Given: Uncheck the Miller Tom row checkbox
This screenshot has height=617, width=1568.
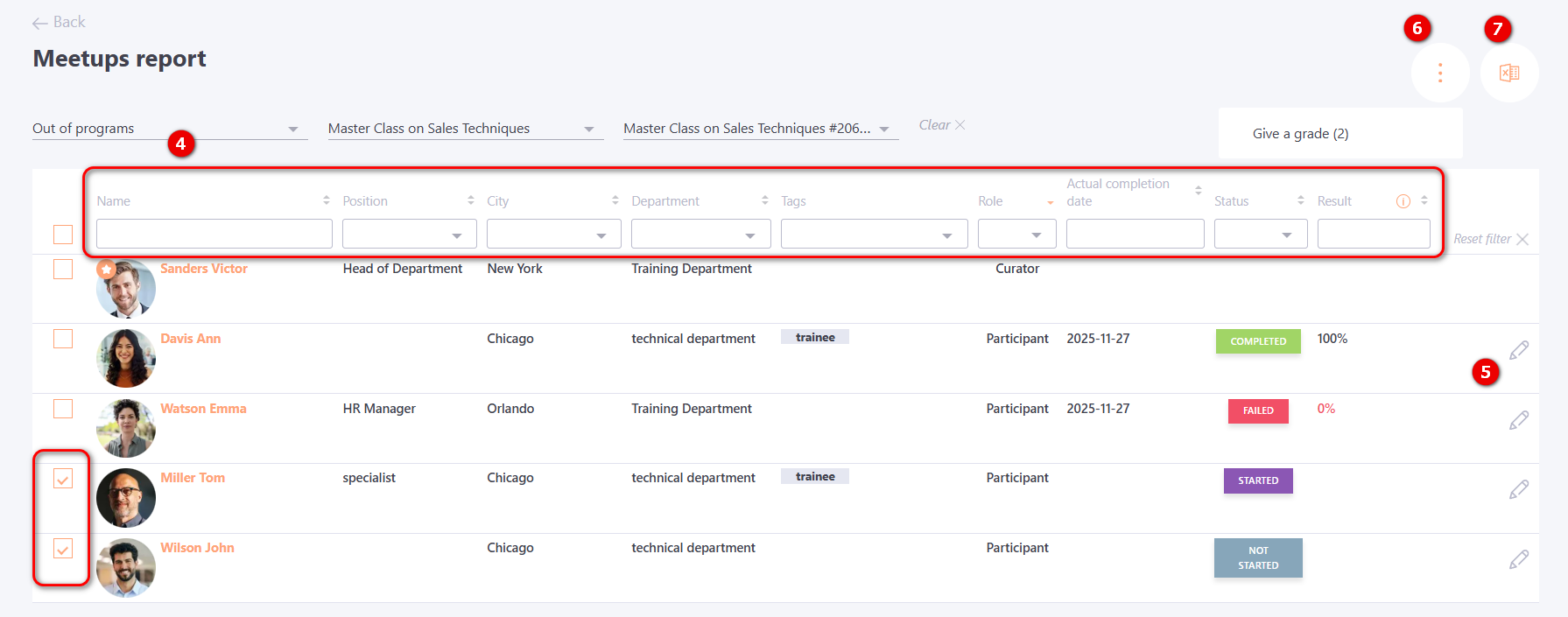Looking at the screenshot, I should pos(63,479).
